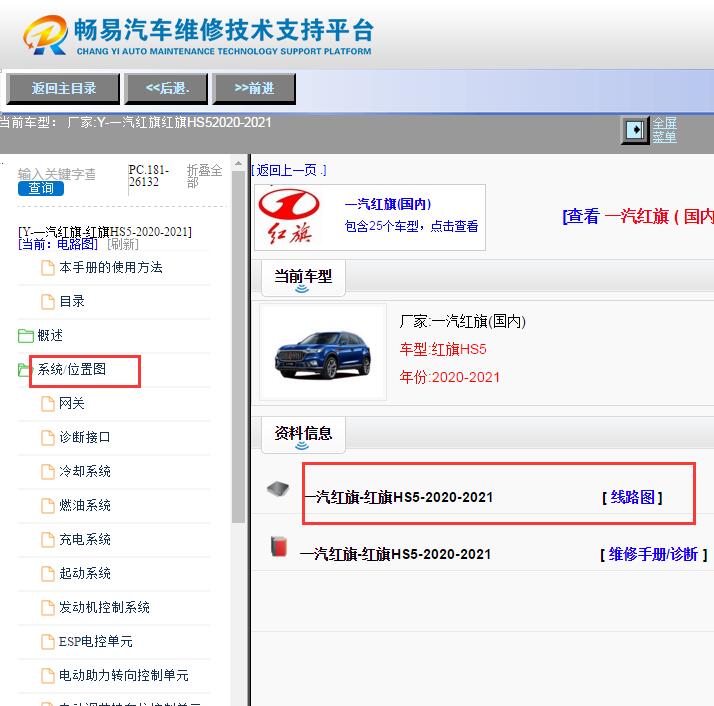Expand the 概述 folder icon
This screenshot has height=706, width=714.
(x=26, y=336)
